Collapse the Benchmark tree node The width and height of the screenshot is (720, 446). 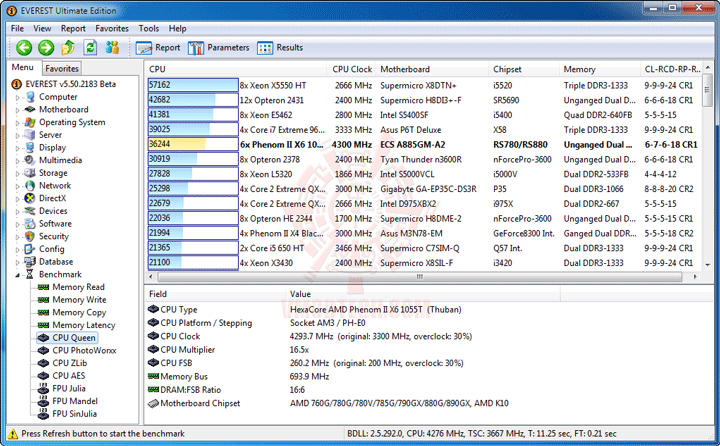tap(17, 275)
